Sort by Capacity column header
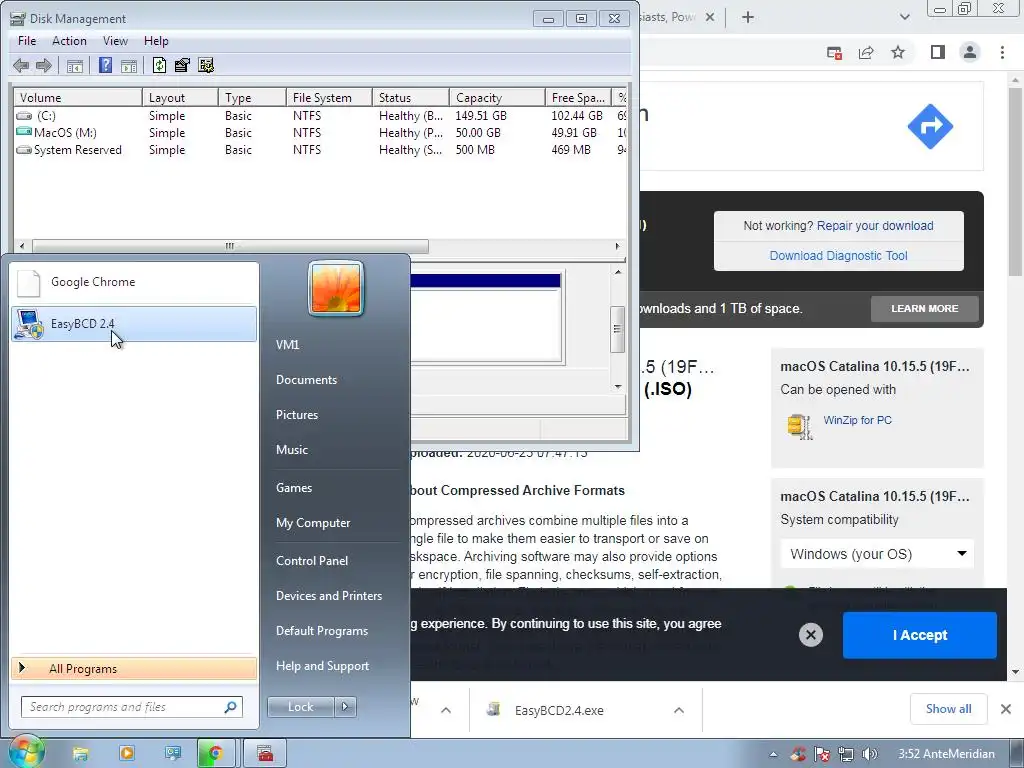 coord(497,97)
